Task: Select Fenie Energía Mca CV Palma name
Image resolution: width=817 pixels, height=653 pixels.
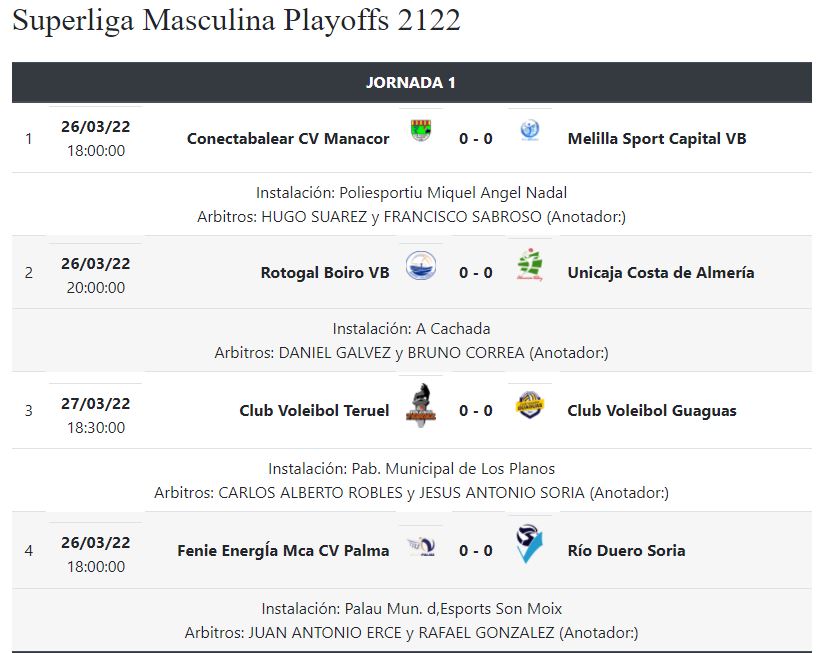Action: (x=283, y=551)
